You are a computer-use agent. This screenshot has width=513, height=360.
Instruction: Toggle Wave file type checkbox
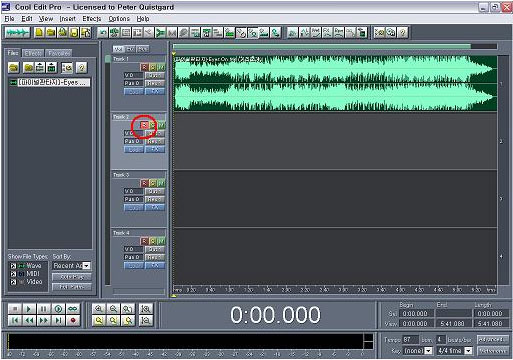click(x=13, y=266)
